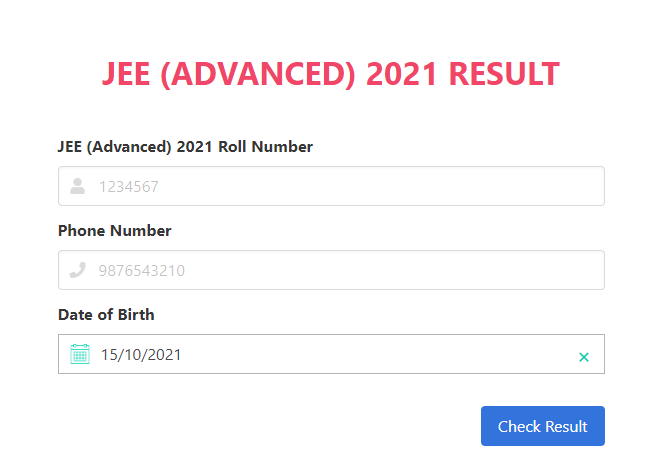Screen dimensions: 665x473
Task: Clear the date with the green X icon
Action: coord(584,357)
